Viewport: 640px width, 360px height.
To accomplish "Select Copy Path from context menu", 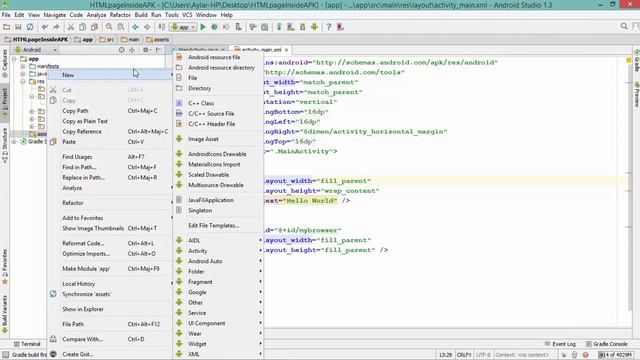I will pos(110,111).
